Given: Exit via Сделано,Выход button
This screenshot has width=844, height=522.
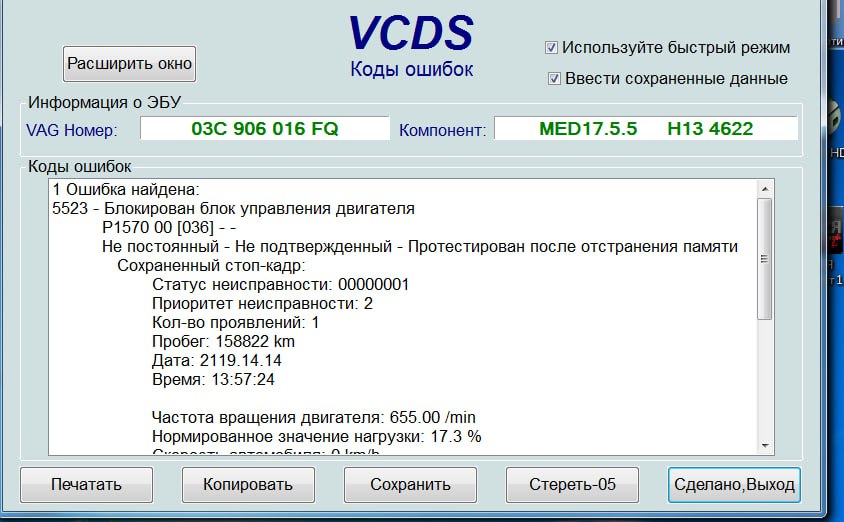Looking at the screenshot, I should pyautogui.click(x=734, y=484).
